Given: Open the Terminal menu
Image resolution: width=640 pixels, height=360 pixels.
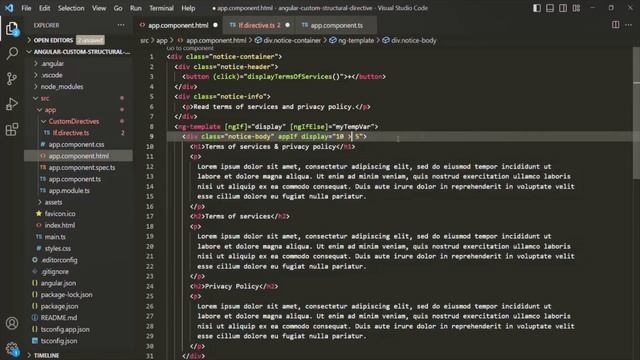Looking at the screenshot, I should pos(161,8).
